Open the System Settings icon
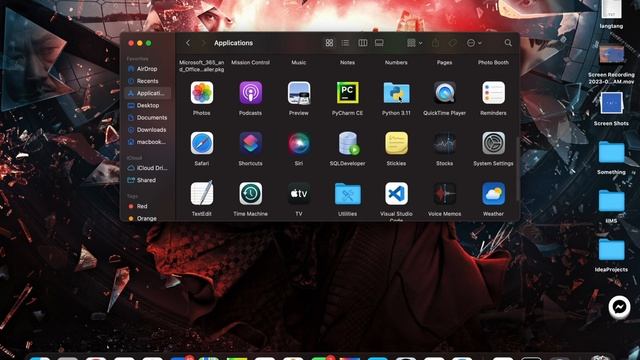The height and width of the screenshot is (360, 640). coord(493,143)
